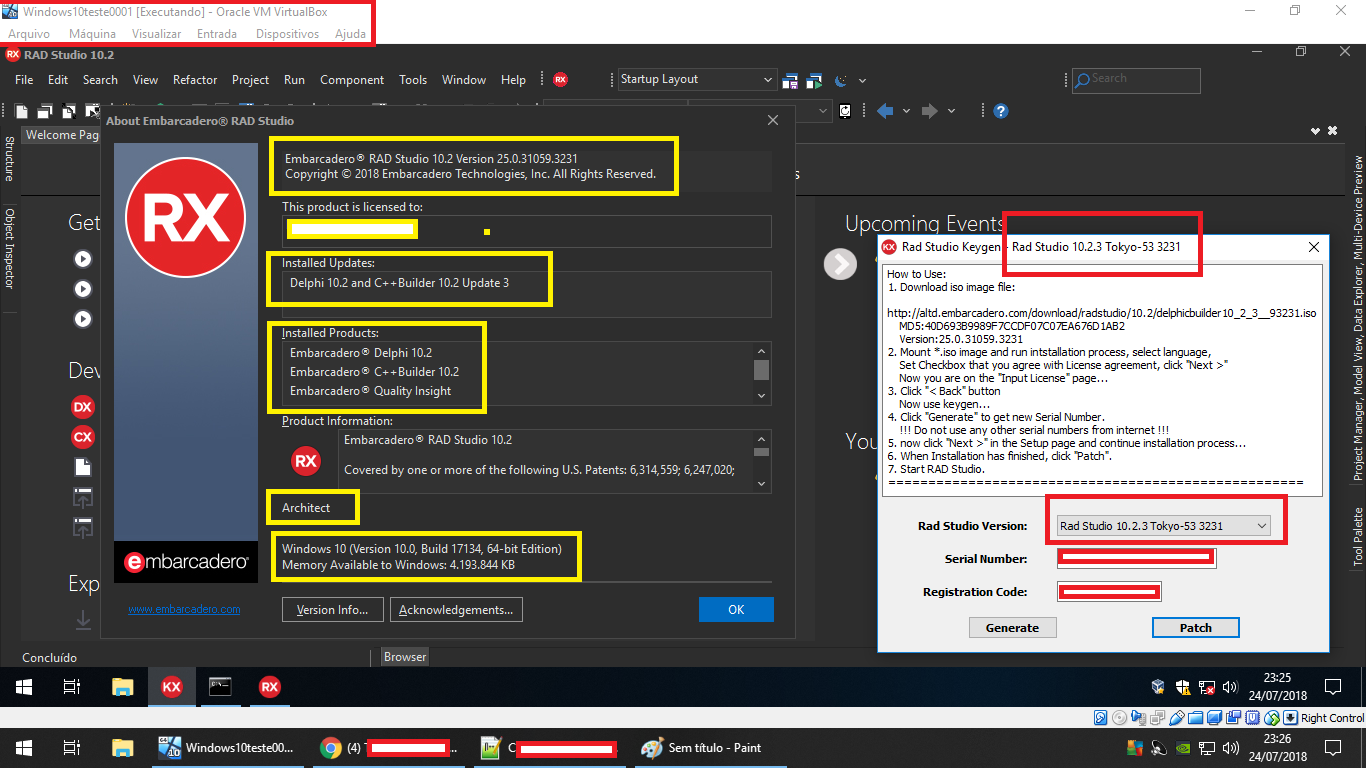Screen dimensions: 1366x768
Task: Click the dark theme moon icon
Action: 841,80
